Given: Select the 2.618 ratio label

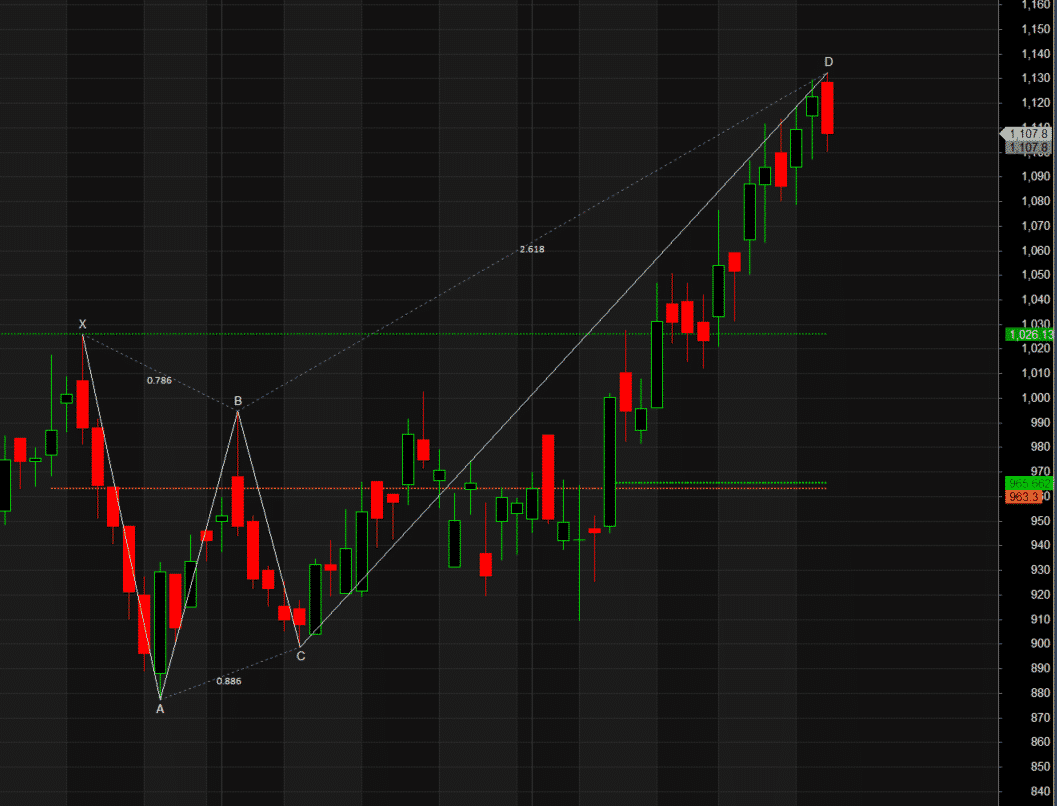Looking at the screenshot, I should click(532, 249).
